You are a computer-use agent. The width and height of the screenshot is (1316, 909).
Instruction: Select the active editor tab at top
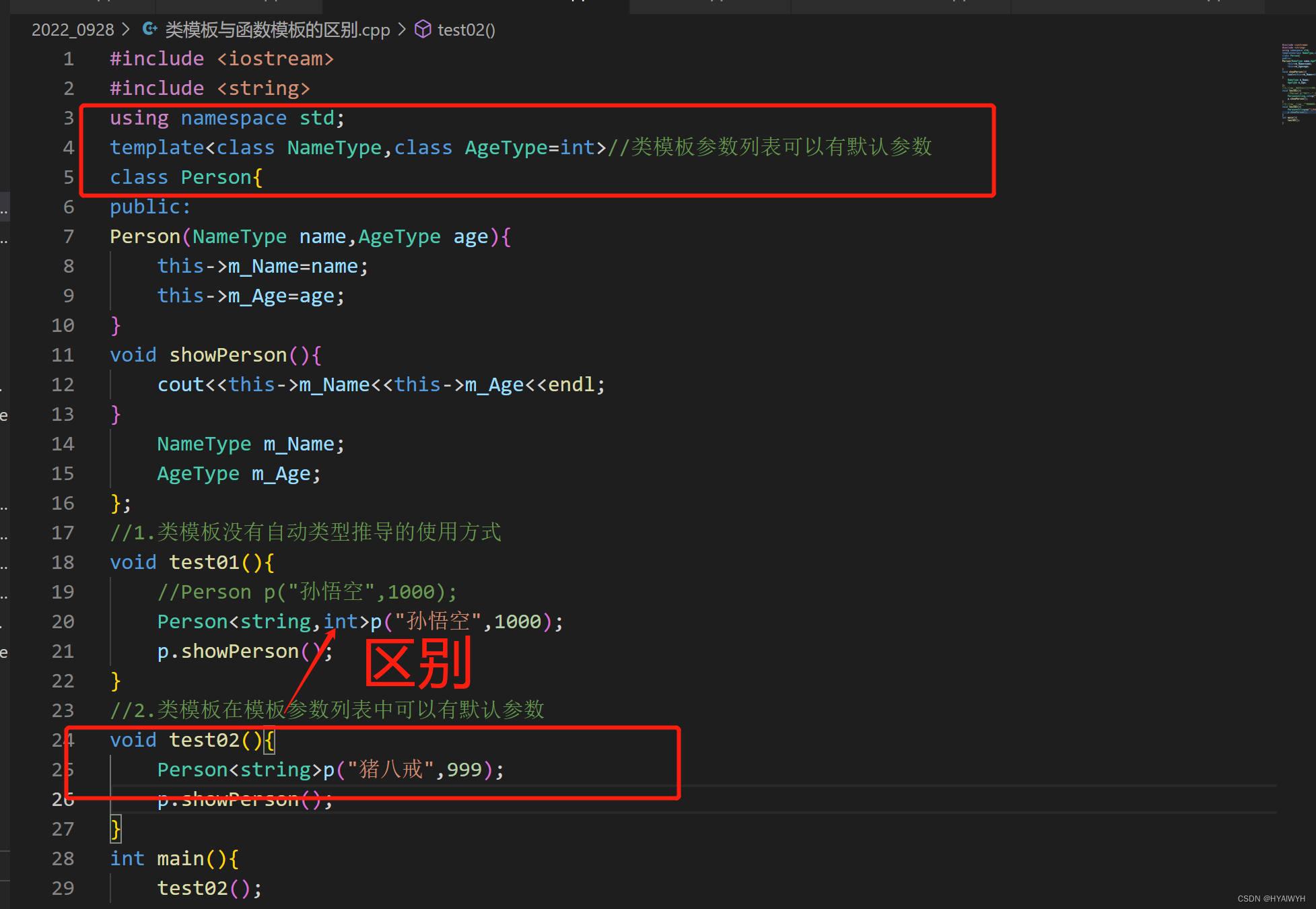[x=475, y=5]
